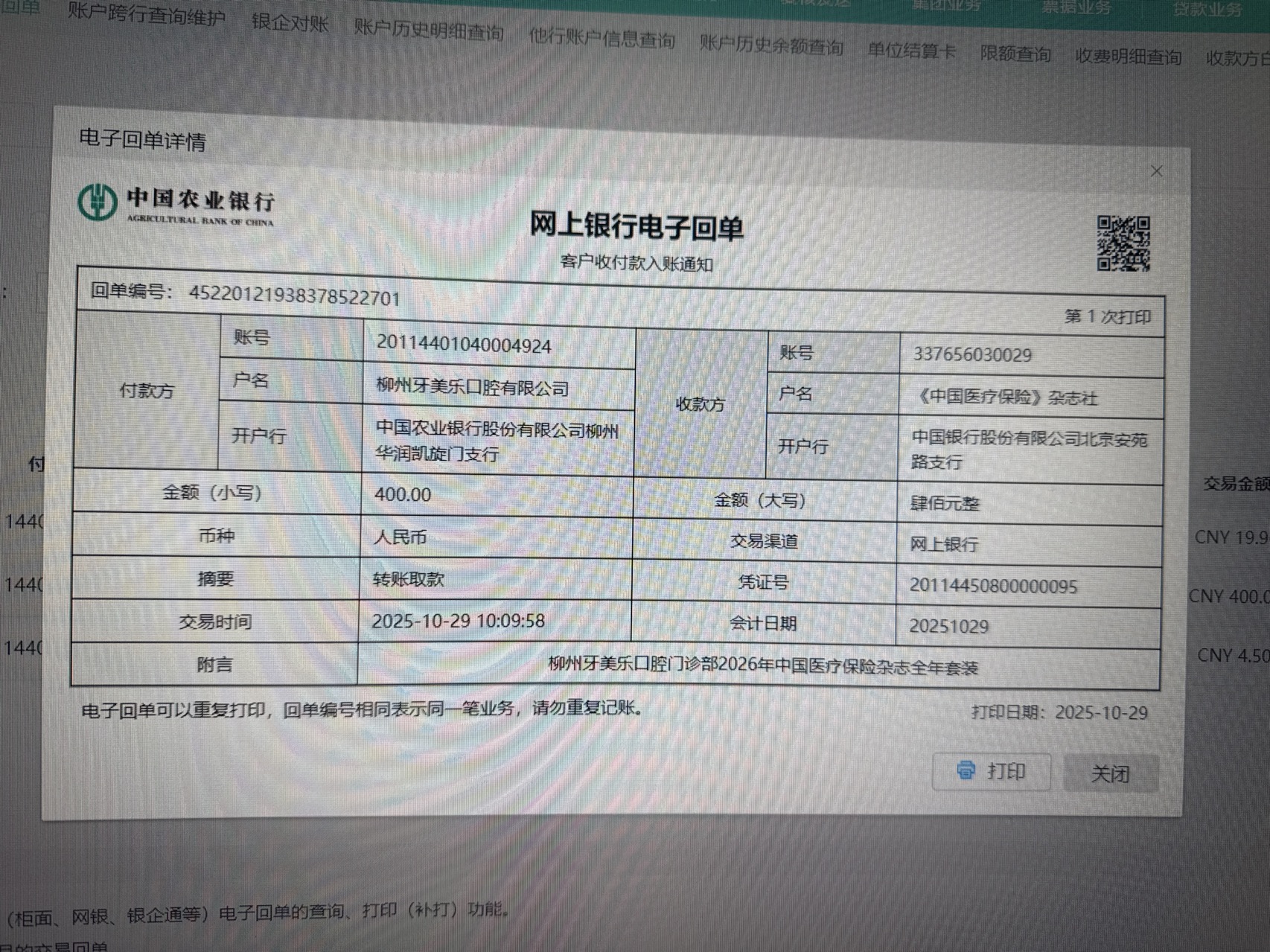Select 账户历史余额查询 in the navigation
The width and height of the screenshot is (1270, 952).
(x=771, y=45)
